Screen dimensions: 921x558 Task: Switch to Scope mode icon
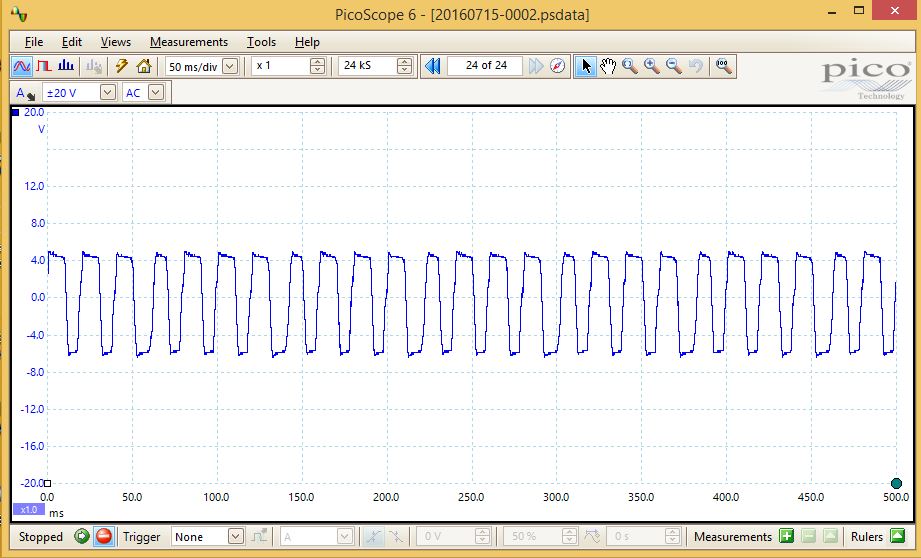[x=22, y=66]
